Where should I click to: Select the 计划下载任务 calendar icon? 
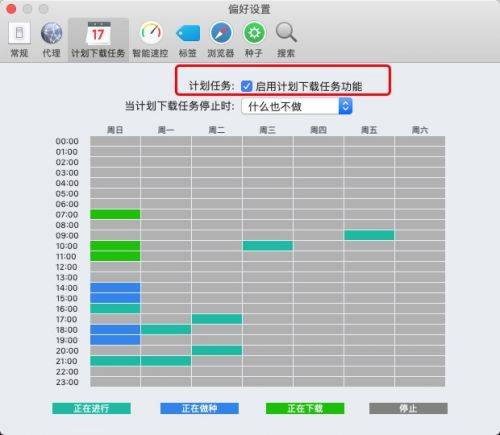(x=98, y=33)
